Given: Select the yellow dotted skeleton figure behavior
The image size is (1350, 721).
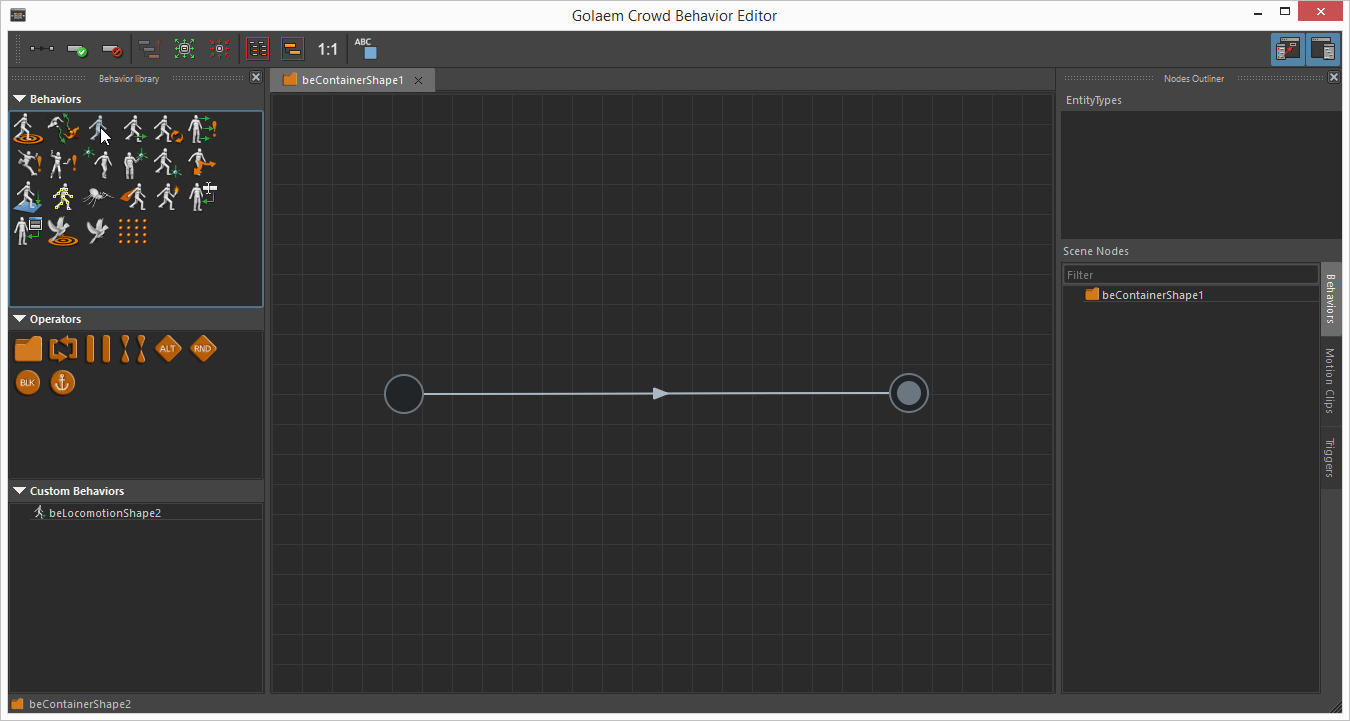Looking at the screenshot, I should (63, 197).
